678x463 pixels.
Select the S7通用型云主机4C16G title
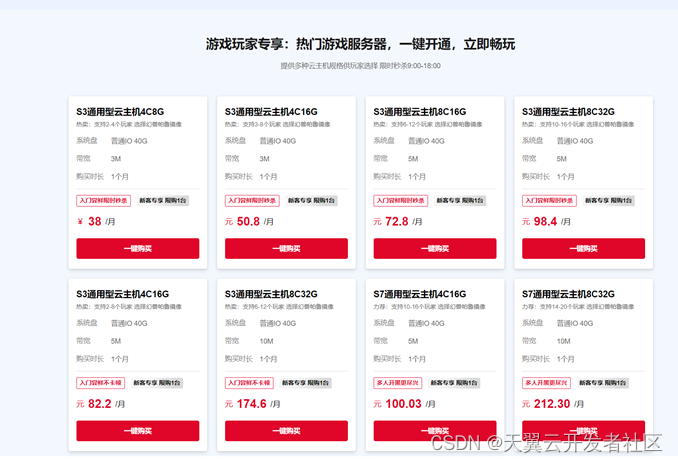tap(419, 294)
